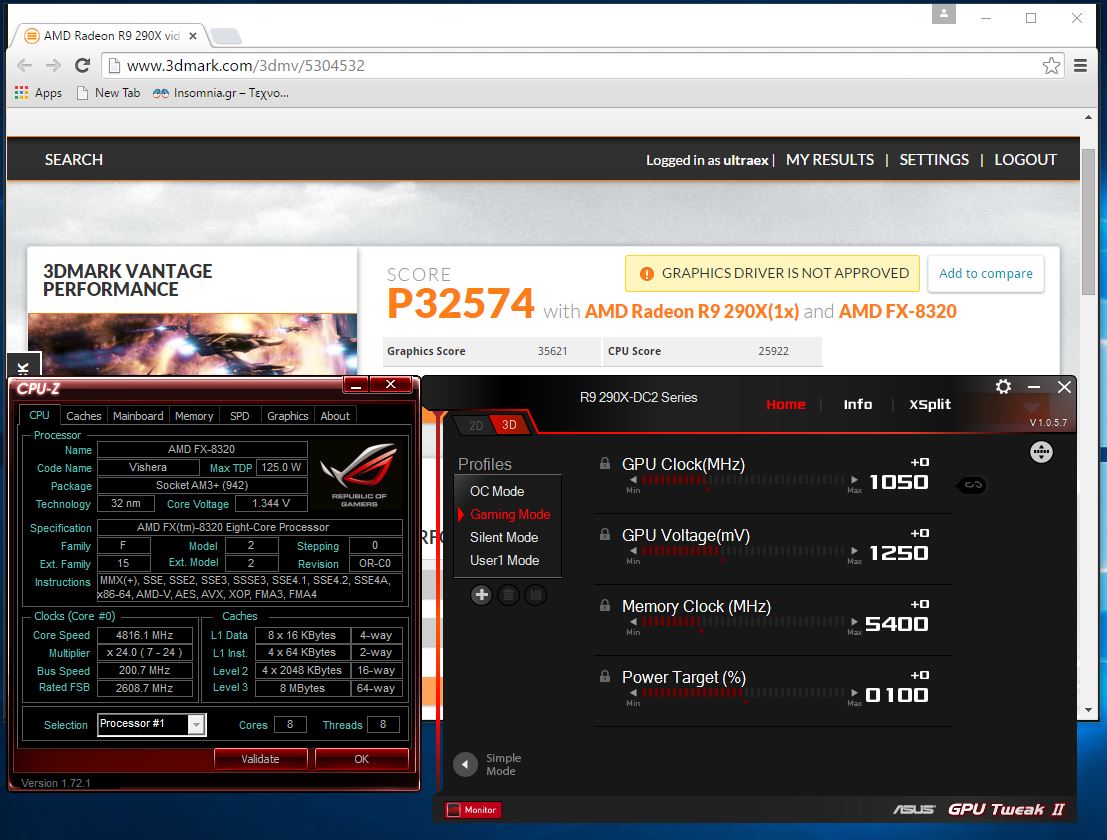Screen dimensions: 1107x840
Task: Open the Graphics tab in CPU-Z
Action: pos(287,416)
